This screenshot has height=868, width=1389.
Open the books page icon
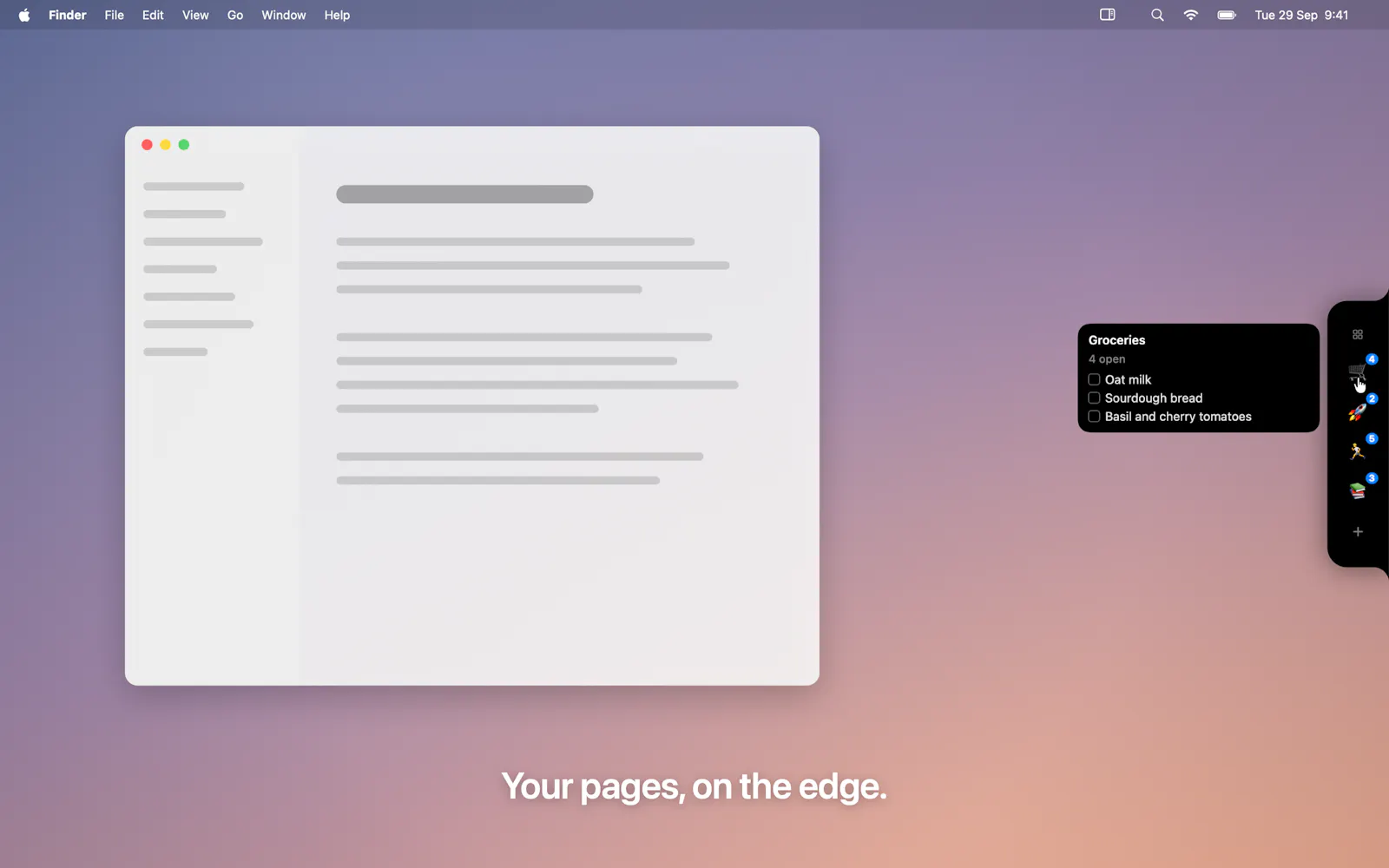pos(1358,491)
